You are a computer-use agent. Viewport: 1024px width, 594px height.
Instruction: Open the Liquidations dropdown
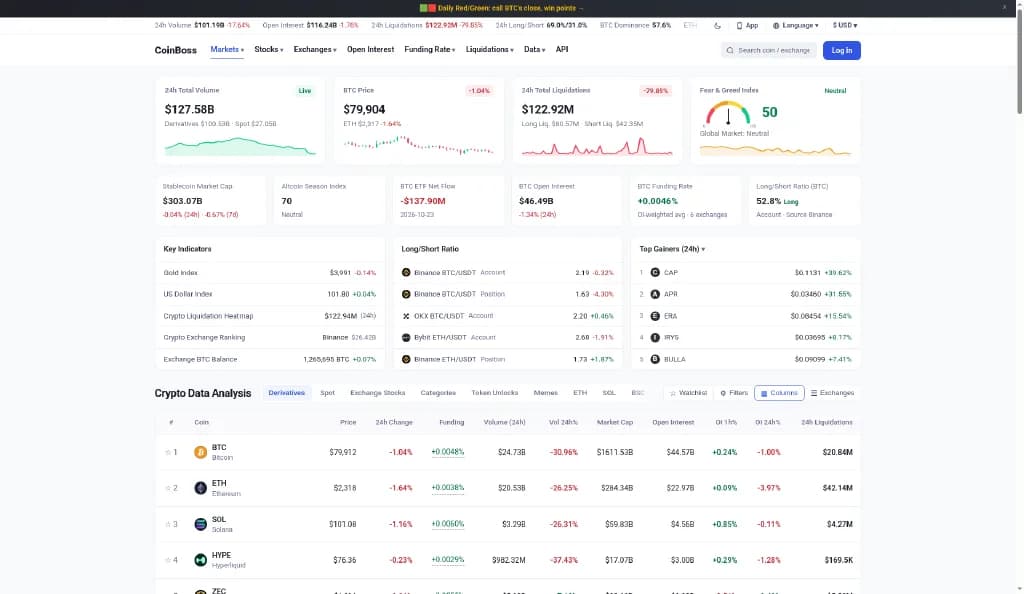489,50
